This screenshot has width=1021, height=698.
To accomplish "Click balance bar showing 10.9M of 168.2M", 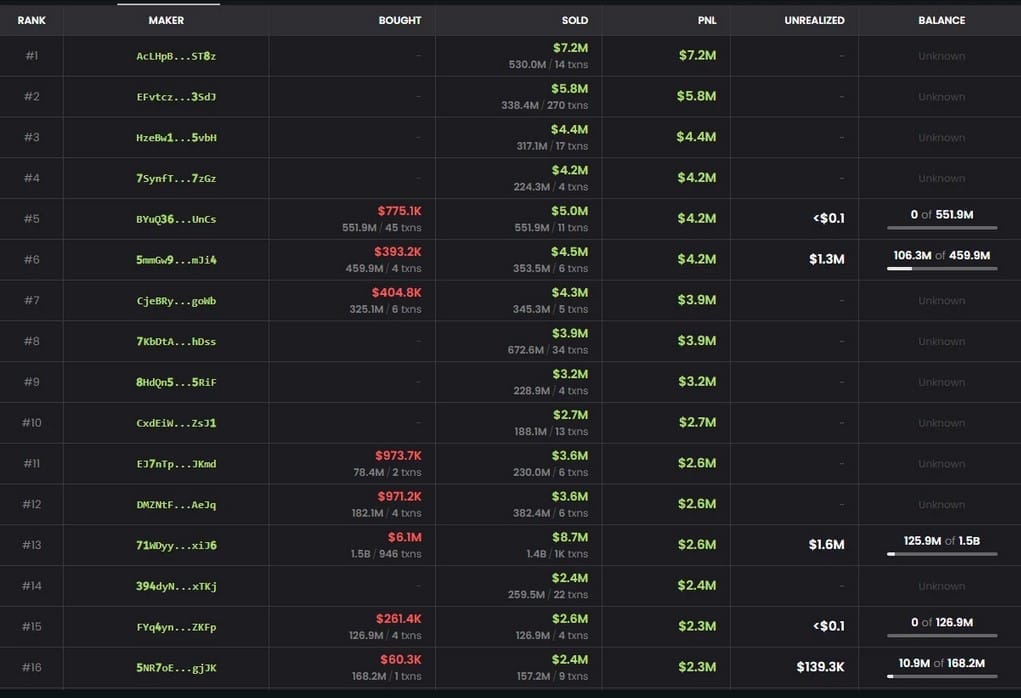I will (941, 676).
